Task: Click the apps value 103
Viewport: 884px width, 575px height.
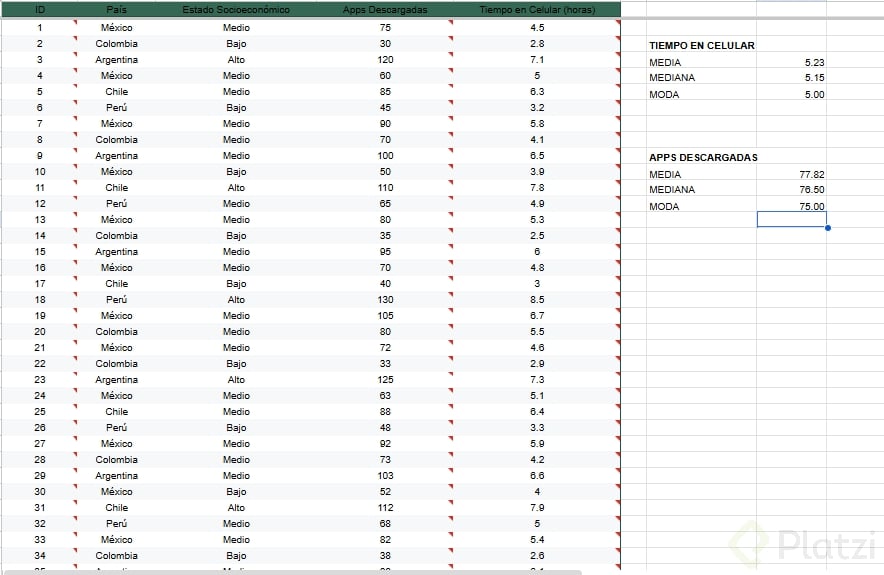Action: point(385,476)
